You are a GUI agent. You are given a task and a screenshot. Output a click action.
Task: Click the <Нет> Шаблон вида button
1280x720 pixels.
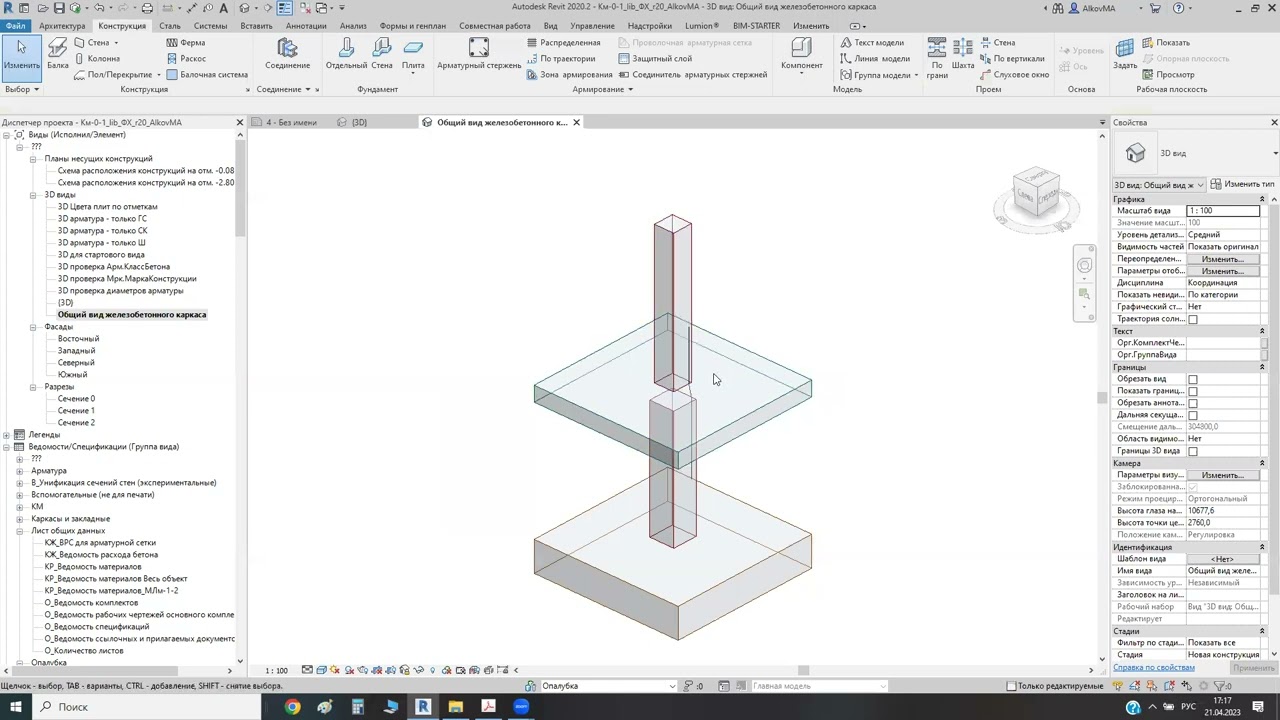tap(1222, 559)
